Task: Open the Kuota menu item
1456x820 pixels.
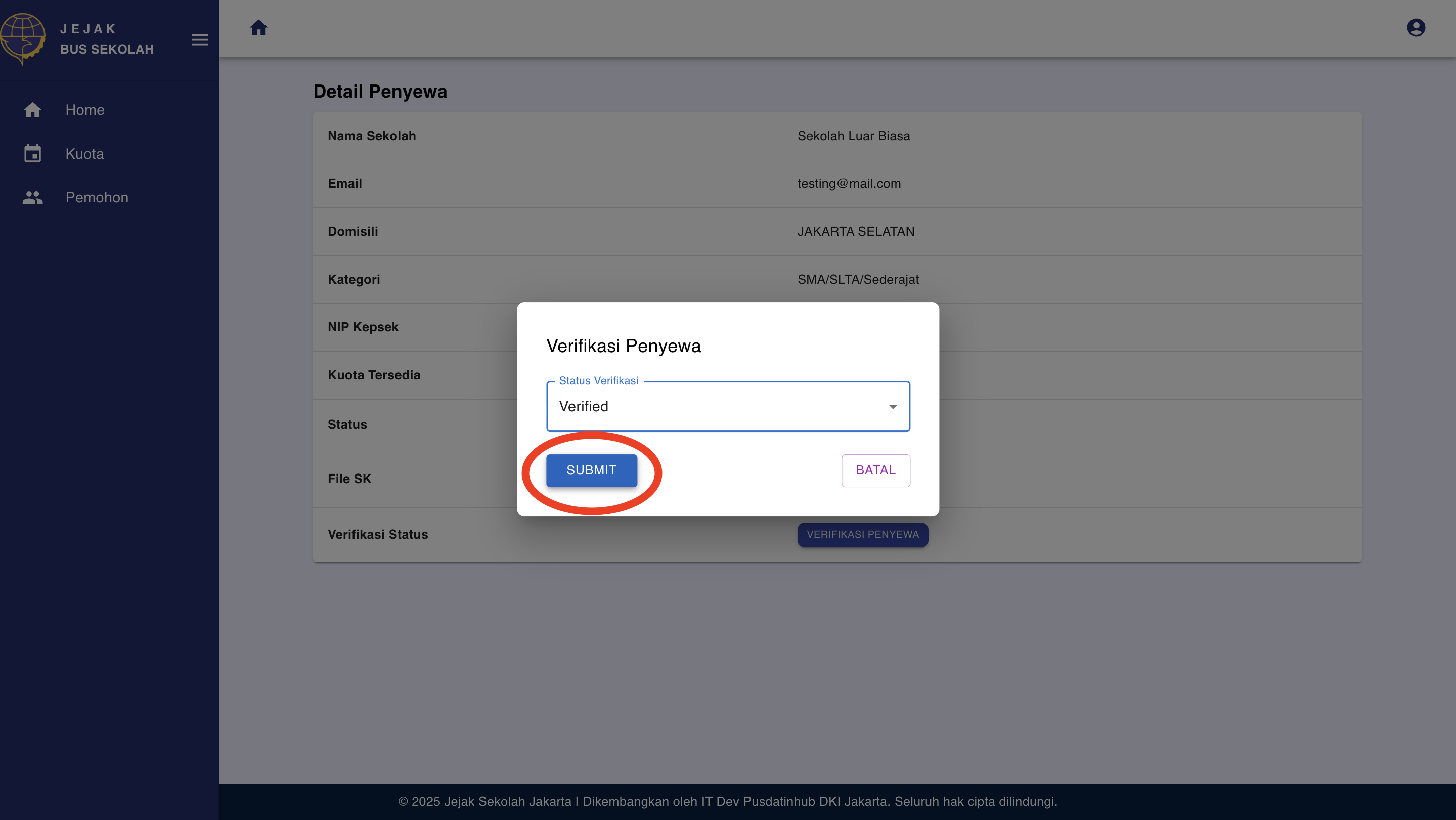Action: point(85,153)
